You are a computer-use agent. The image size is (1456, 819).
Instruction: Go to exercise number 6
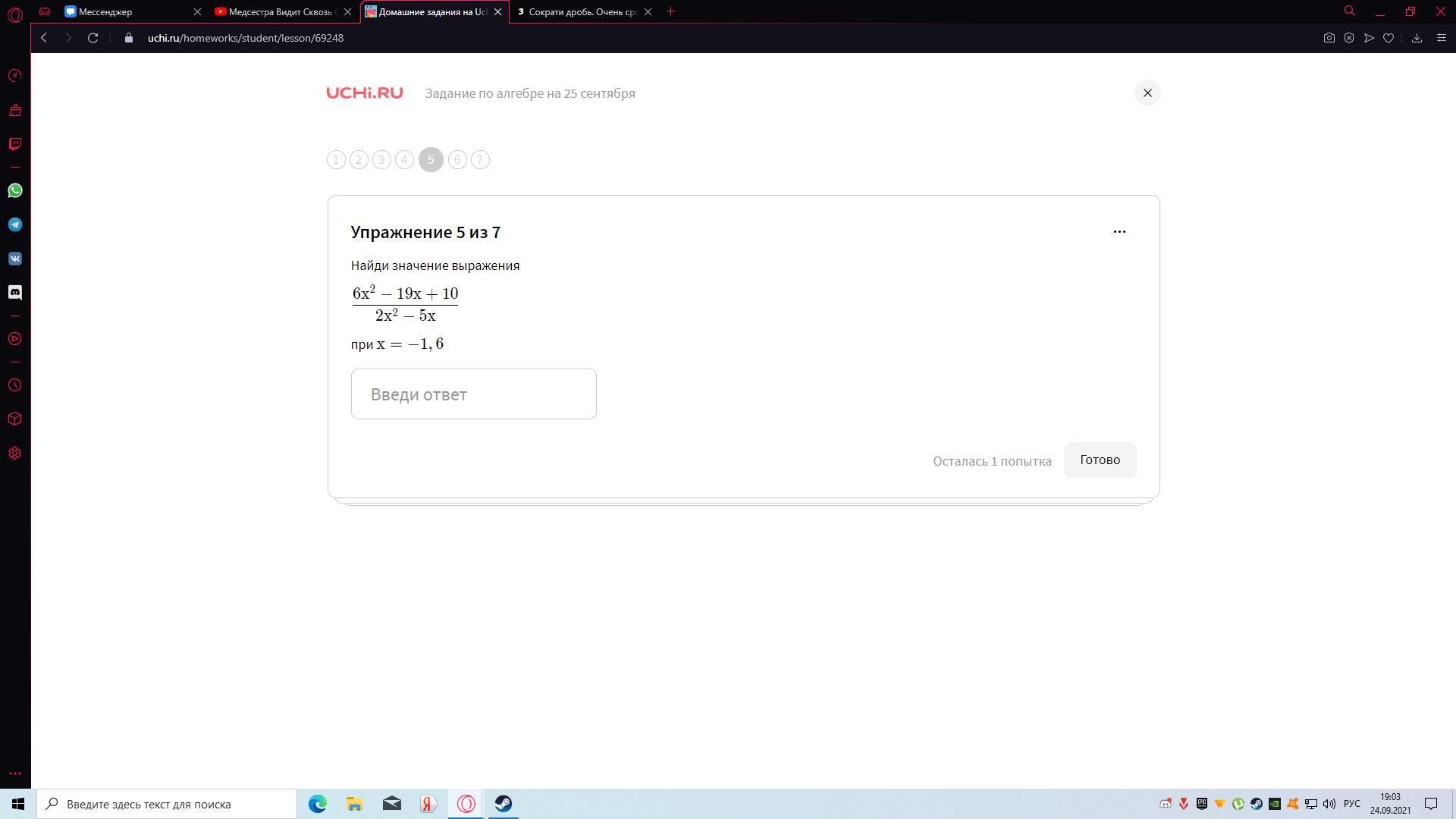[x=457, y=160]
